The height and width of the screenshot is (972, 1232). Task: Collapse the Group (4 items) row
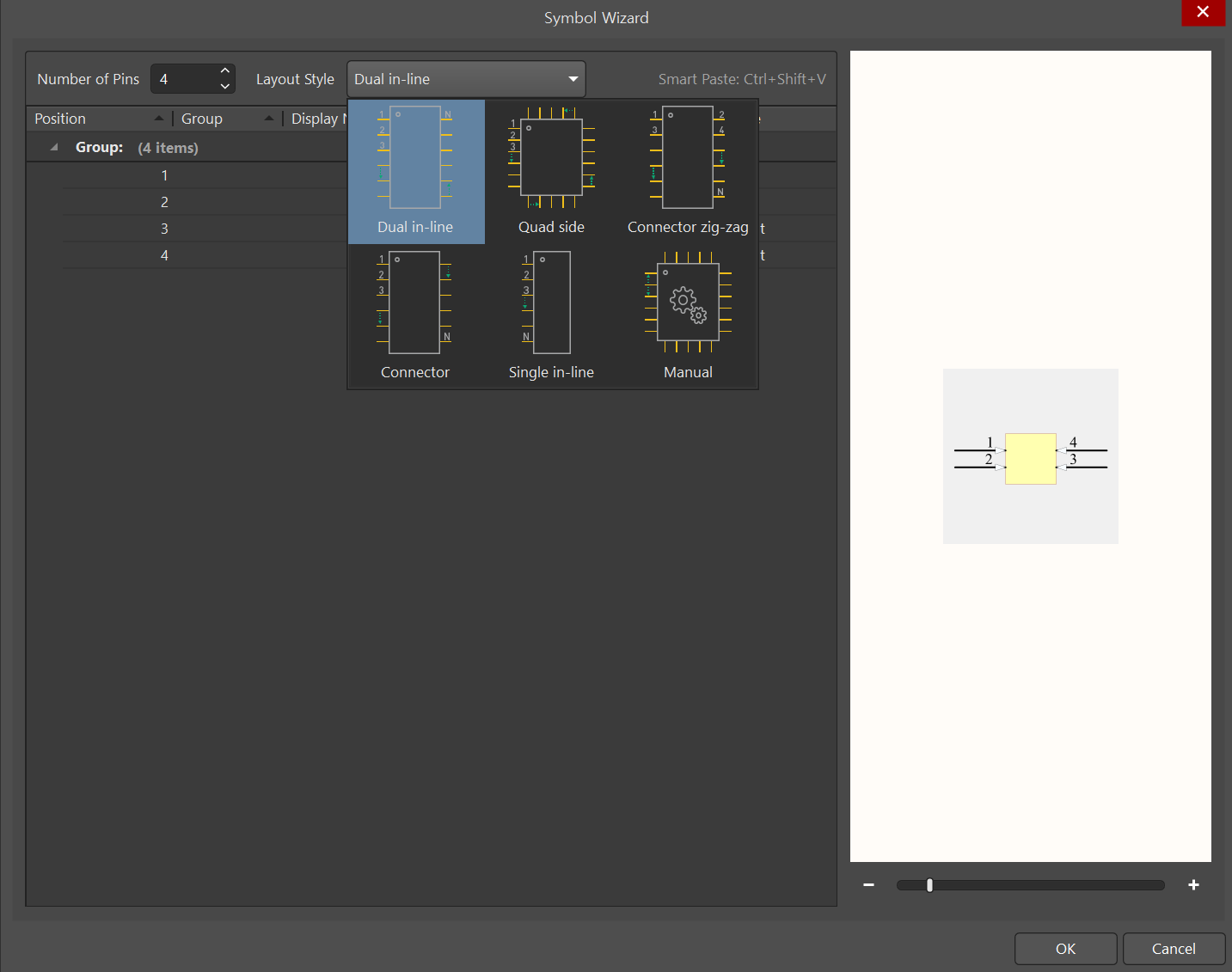54,148
